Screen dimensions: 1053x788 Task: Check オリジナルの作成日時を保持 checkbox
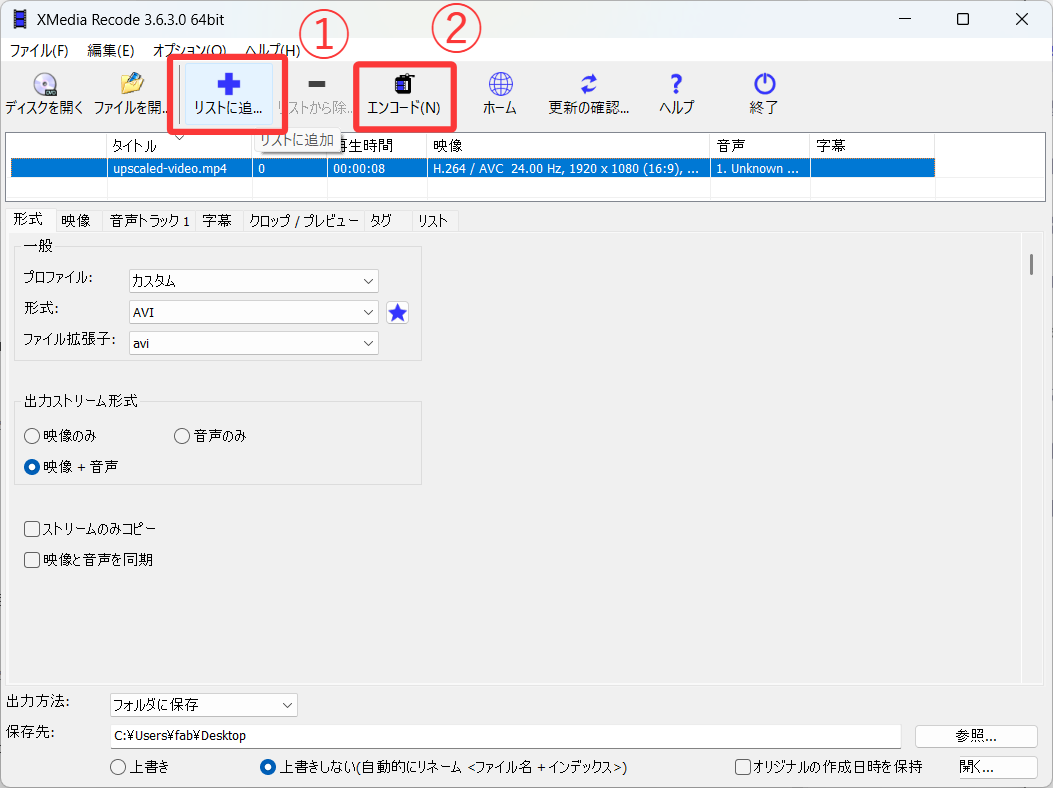pyautogui.click(x=743, y=767)
